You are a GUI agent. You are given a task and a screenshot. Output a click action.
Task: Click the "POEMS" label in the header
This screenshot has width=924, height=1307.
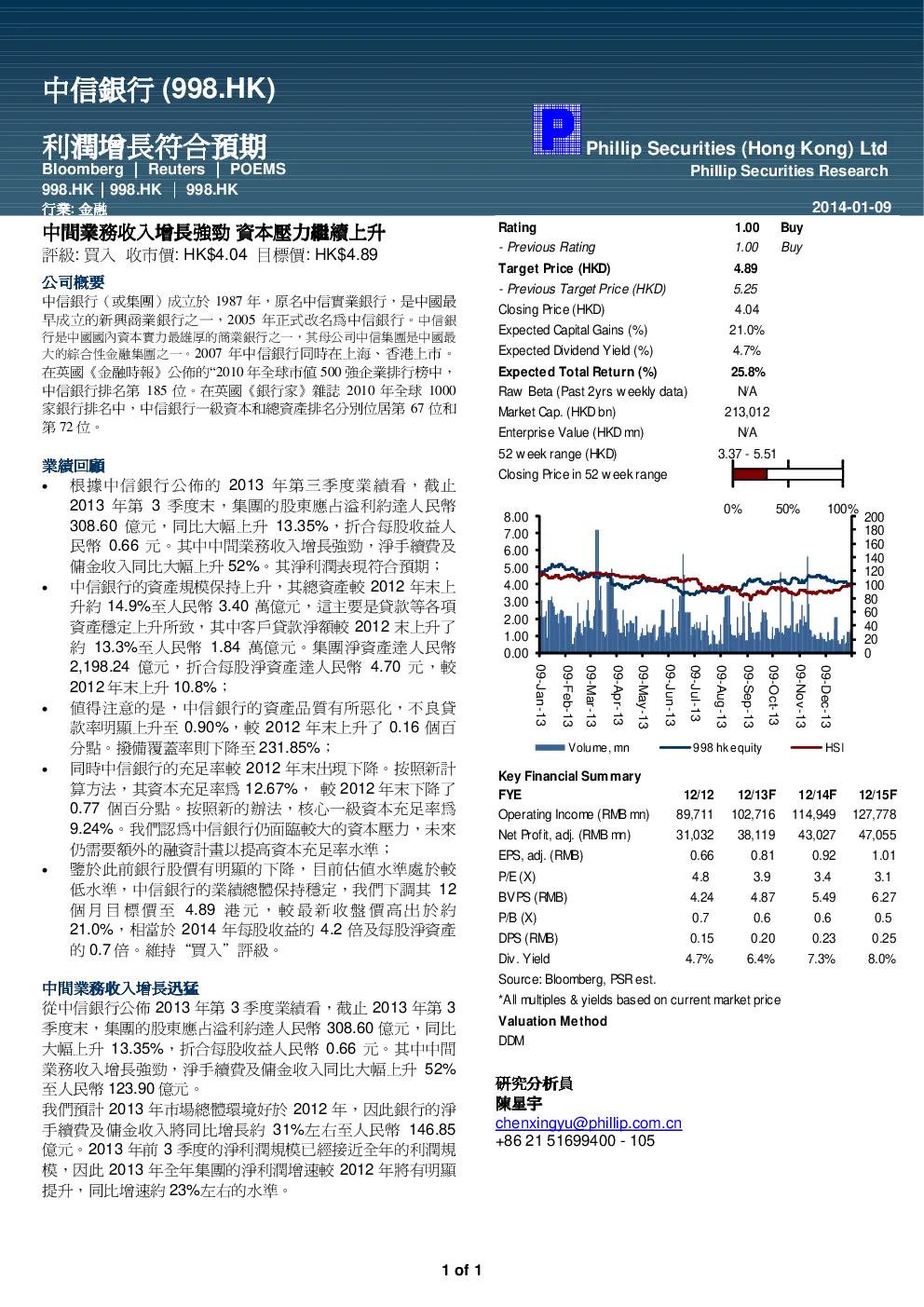click(x=258, y=170)
